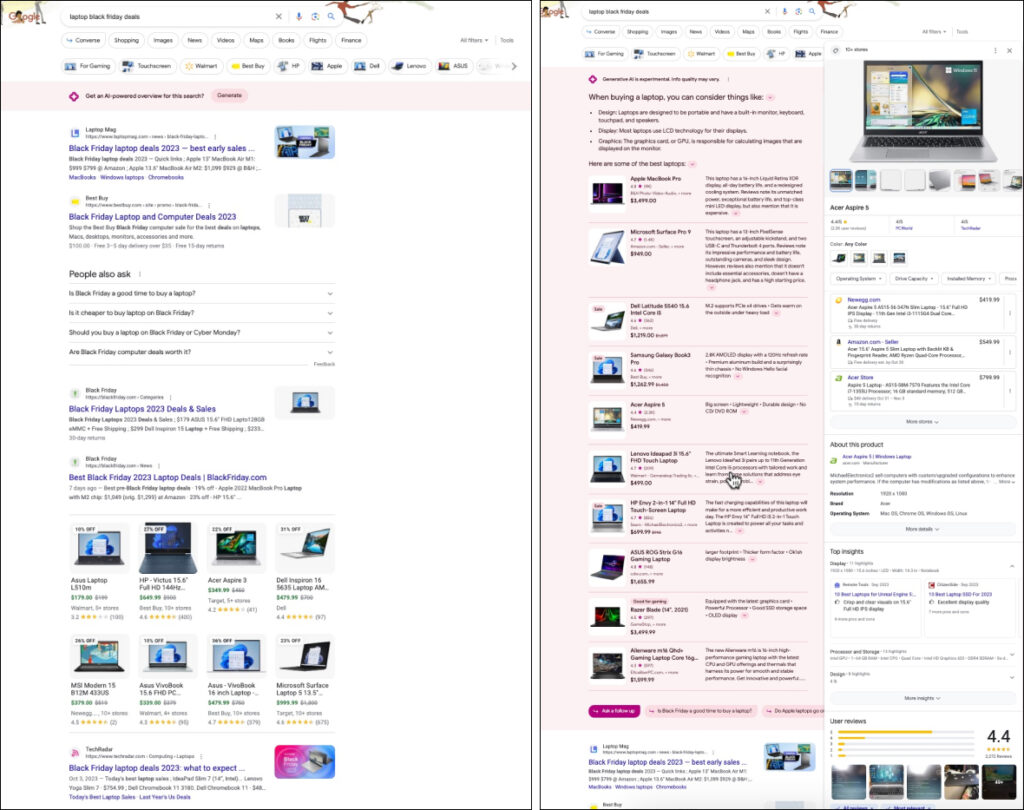Viewport: 1024px width, 810px height.
Task: Open Videos tab in right page
Action: [x=722, y=31]
